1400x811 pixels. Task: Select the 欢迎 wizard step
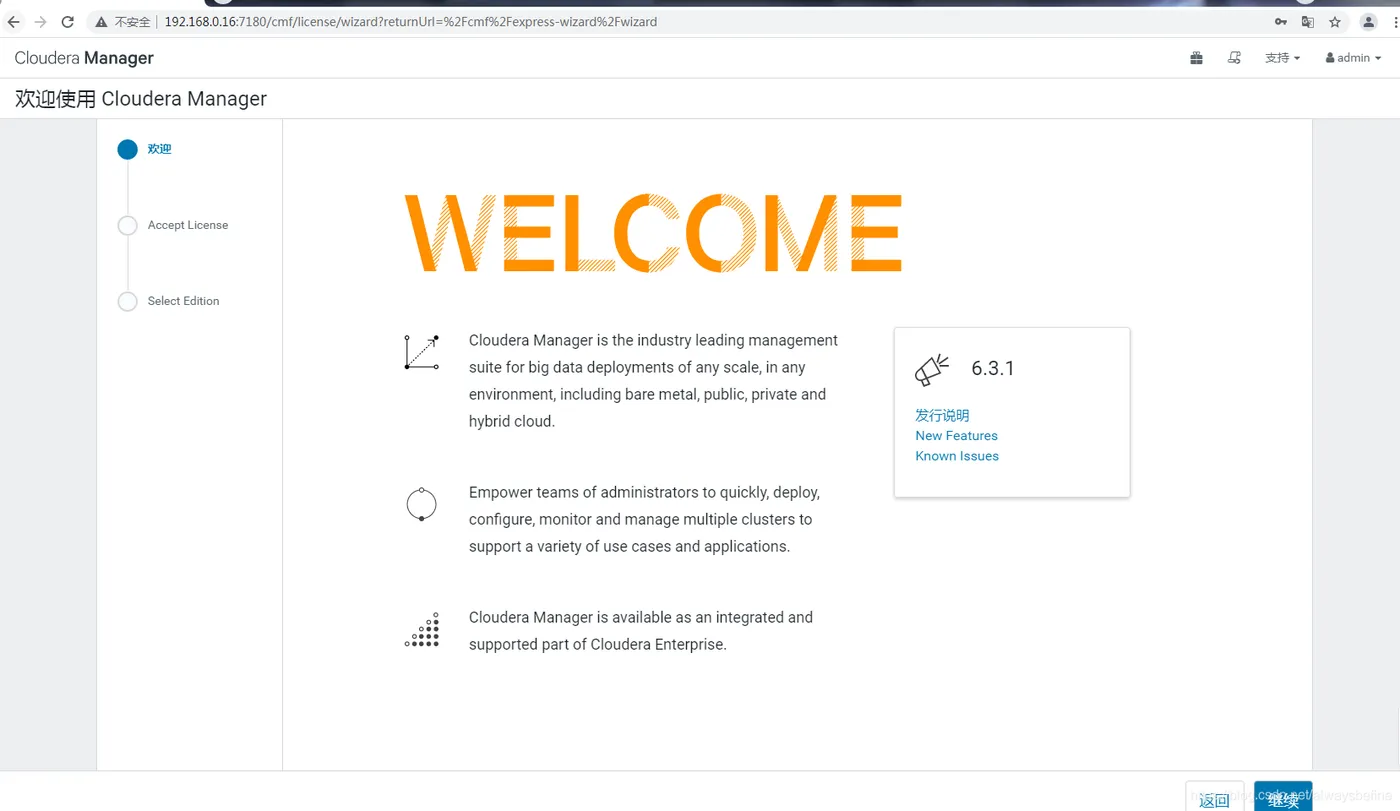click(160, 149)
